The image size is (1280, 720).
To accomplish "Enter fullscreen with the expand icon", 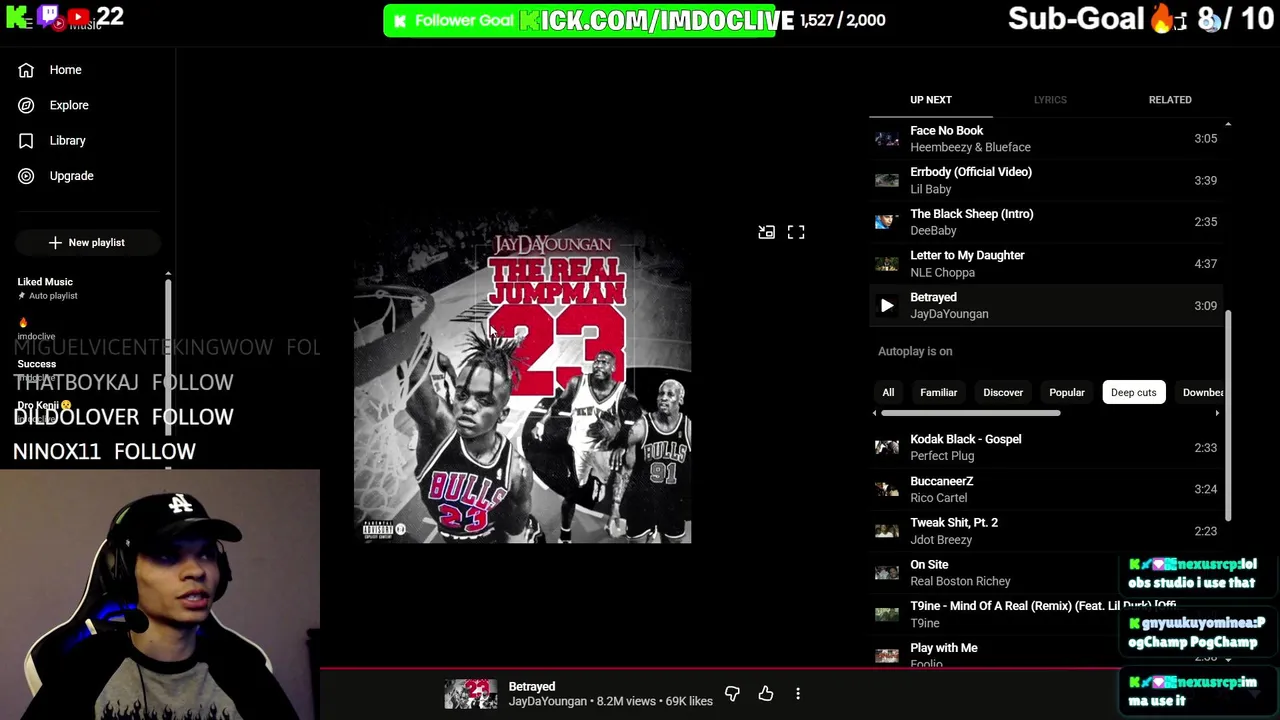I will click(x=796, y=232).
